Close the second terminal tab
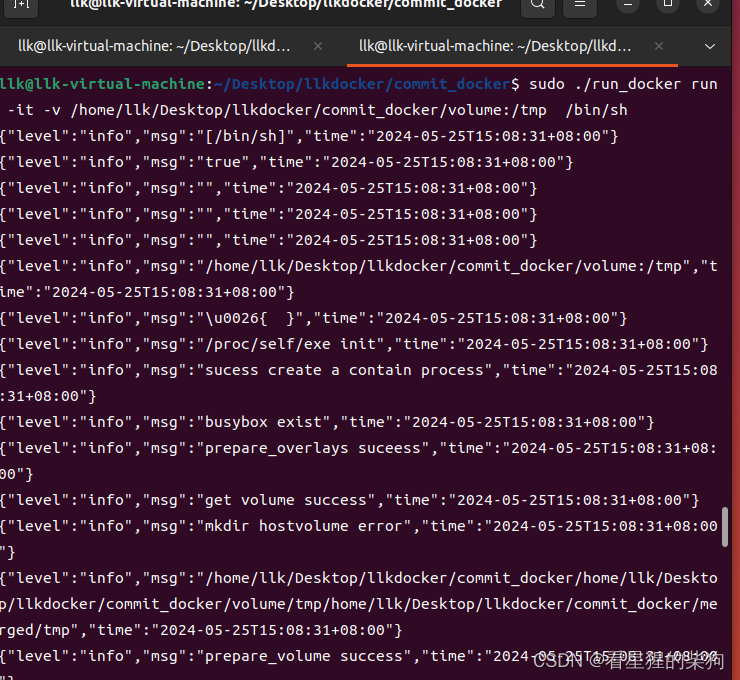 click(x=659, y=46)
